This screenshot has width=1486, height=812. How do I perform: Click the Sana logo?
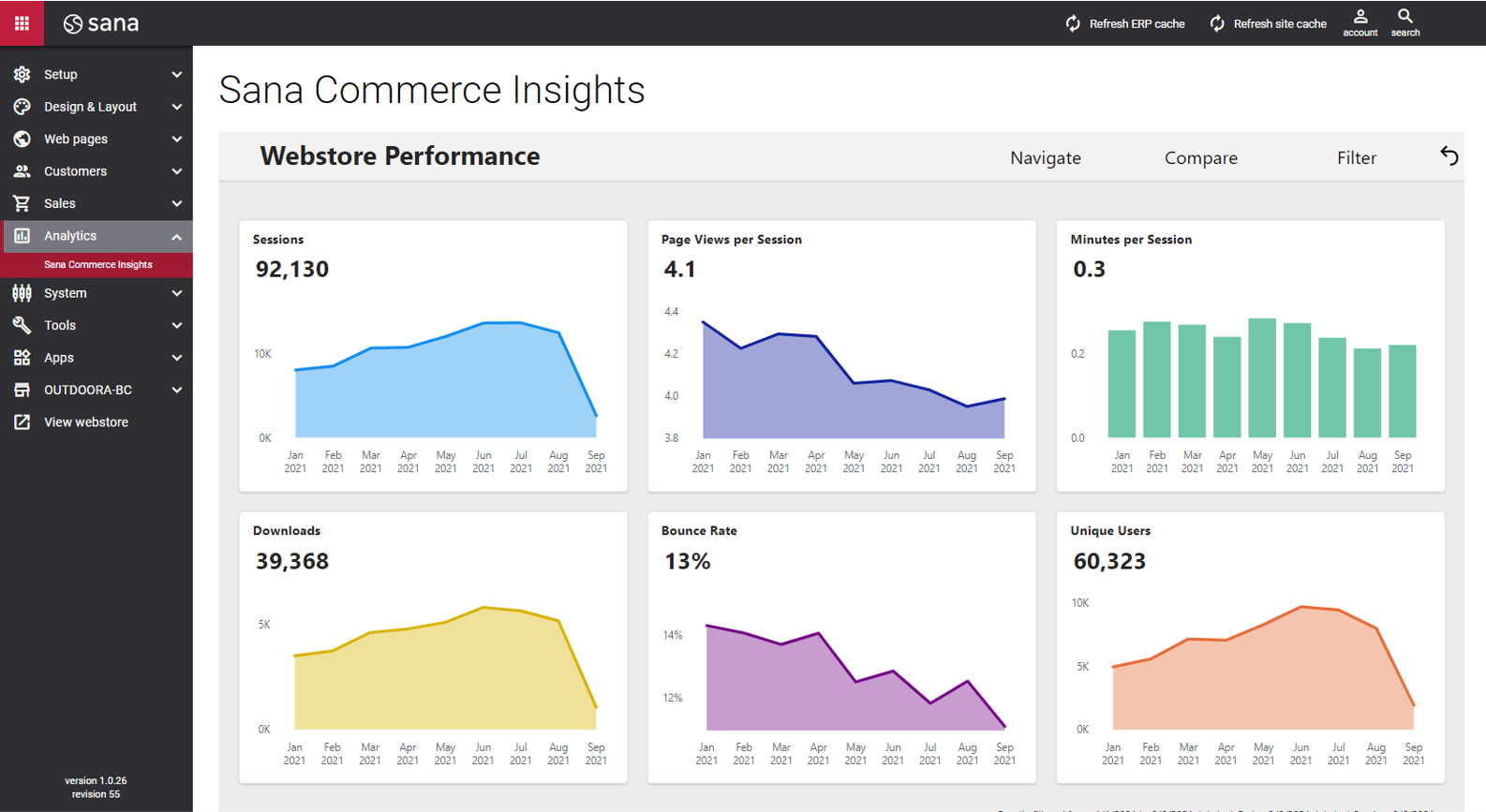pyautogui.click(x=101, y=23)
